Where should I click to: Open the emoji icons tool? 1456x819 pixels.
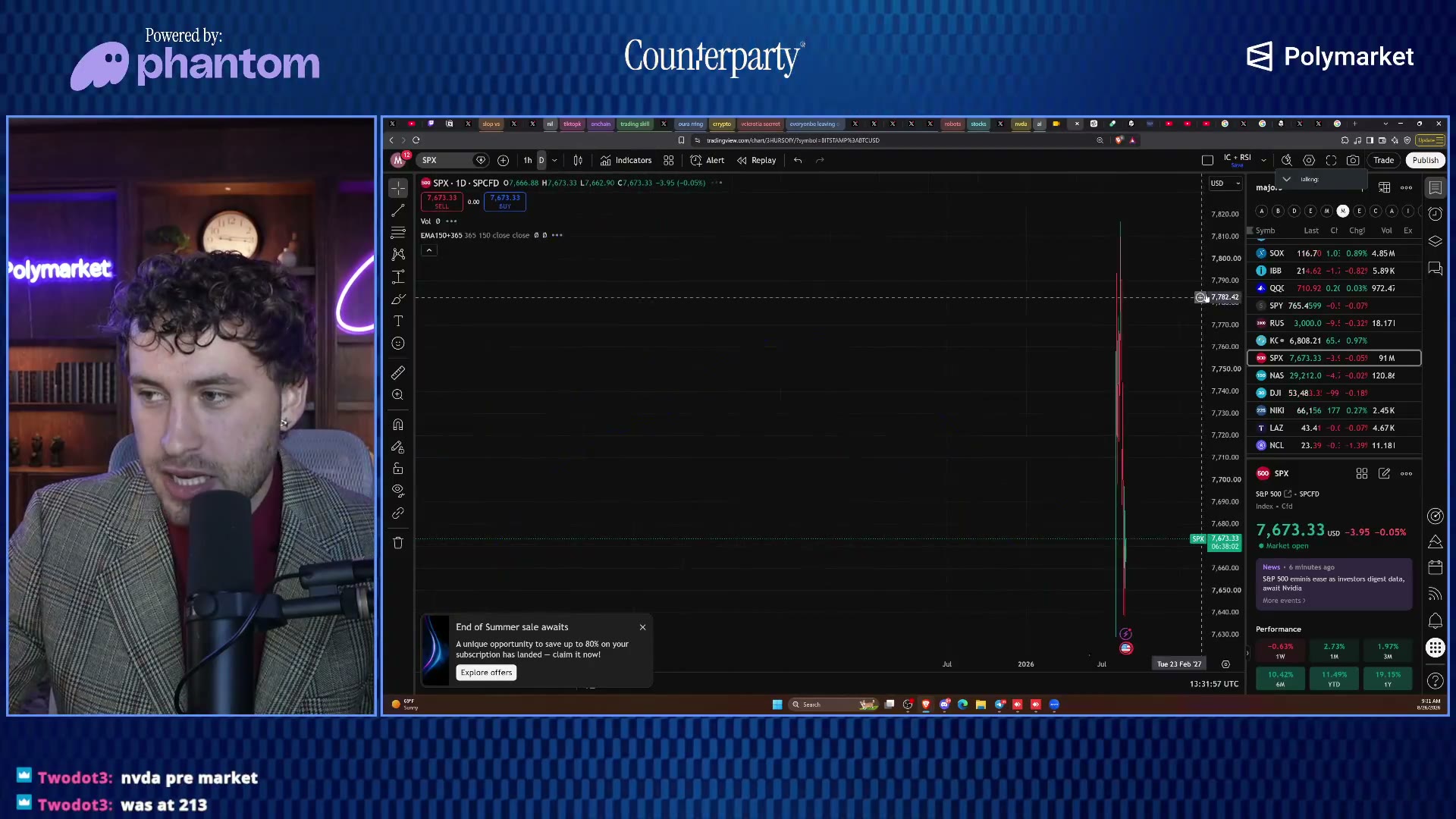click(x=398, y=344)
